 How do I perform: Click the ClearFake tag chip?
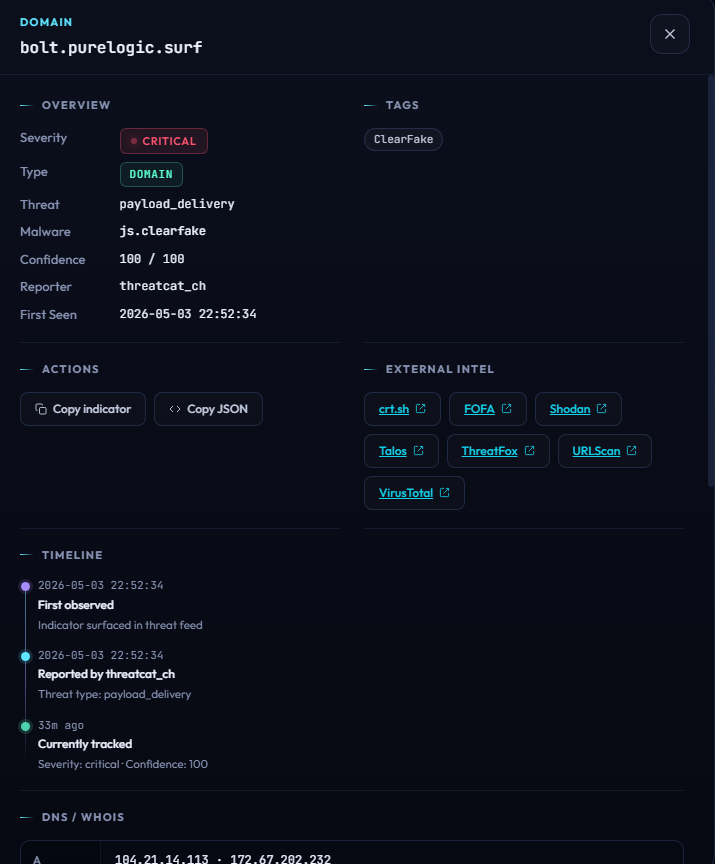[403, 139]
